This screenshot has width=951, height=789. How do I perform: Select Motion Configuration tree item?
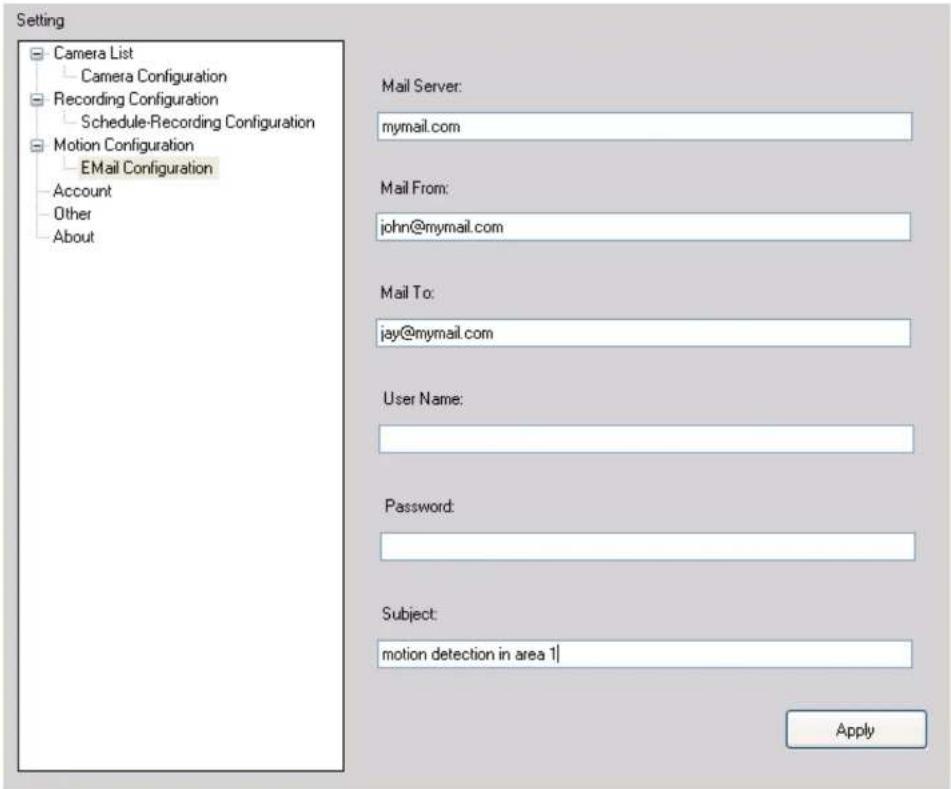click(x=124, y=146)
